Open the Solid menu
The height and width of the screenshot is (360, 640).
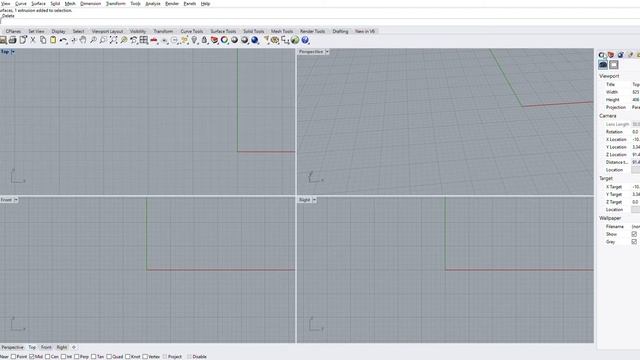point(55,3)
